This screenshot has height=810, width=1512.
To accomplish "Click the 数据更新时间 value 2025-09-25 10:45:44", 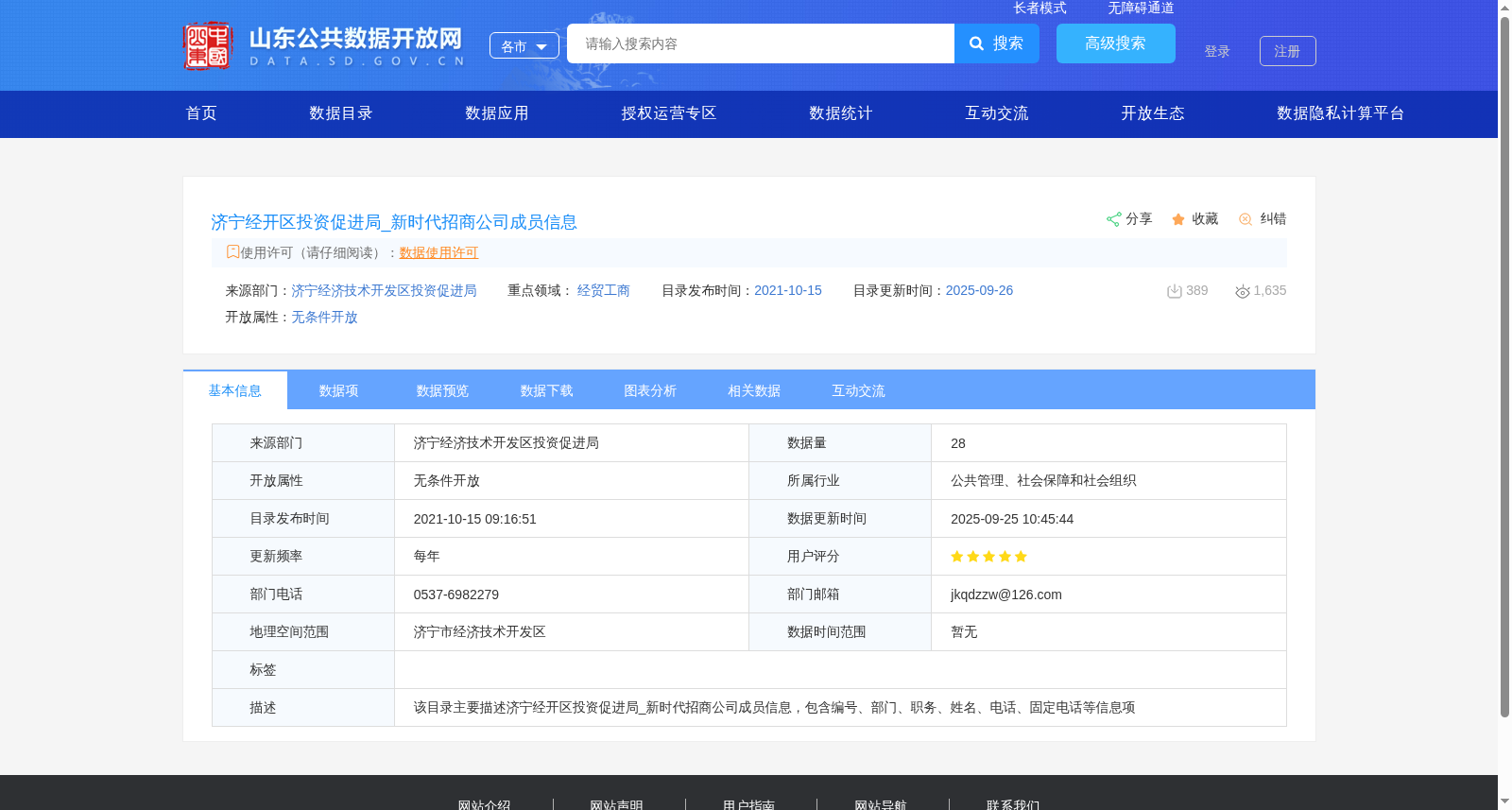I will click(1012, 519).
